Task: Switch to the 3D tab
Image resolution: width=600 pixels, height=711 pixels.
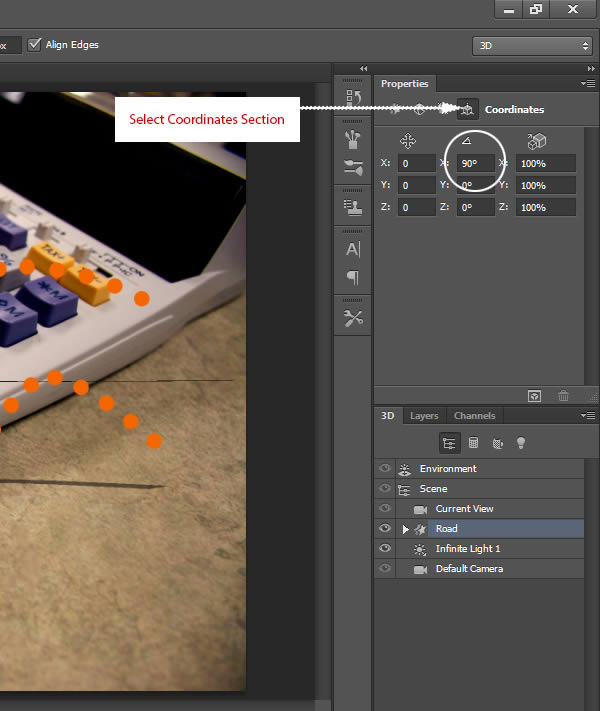Action: [387, 416]
